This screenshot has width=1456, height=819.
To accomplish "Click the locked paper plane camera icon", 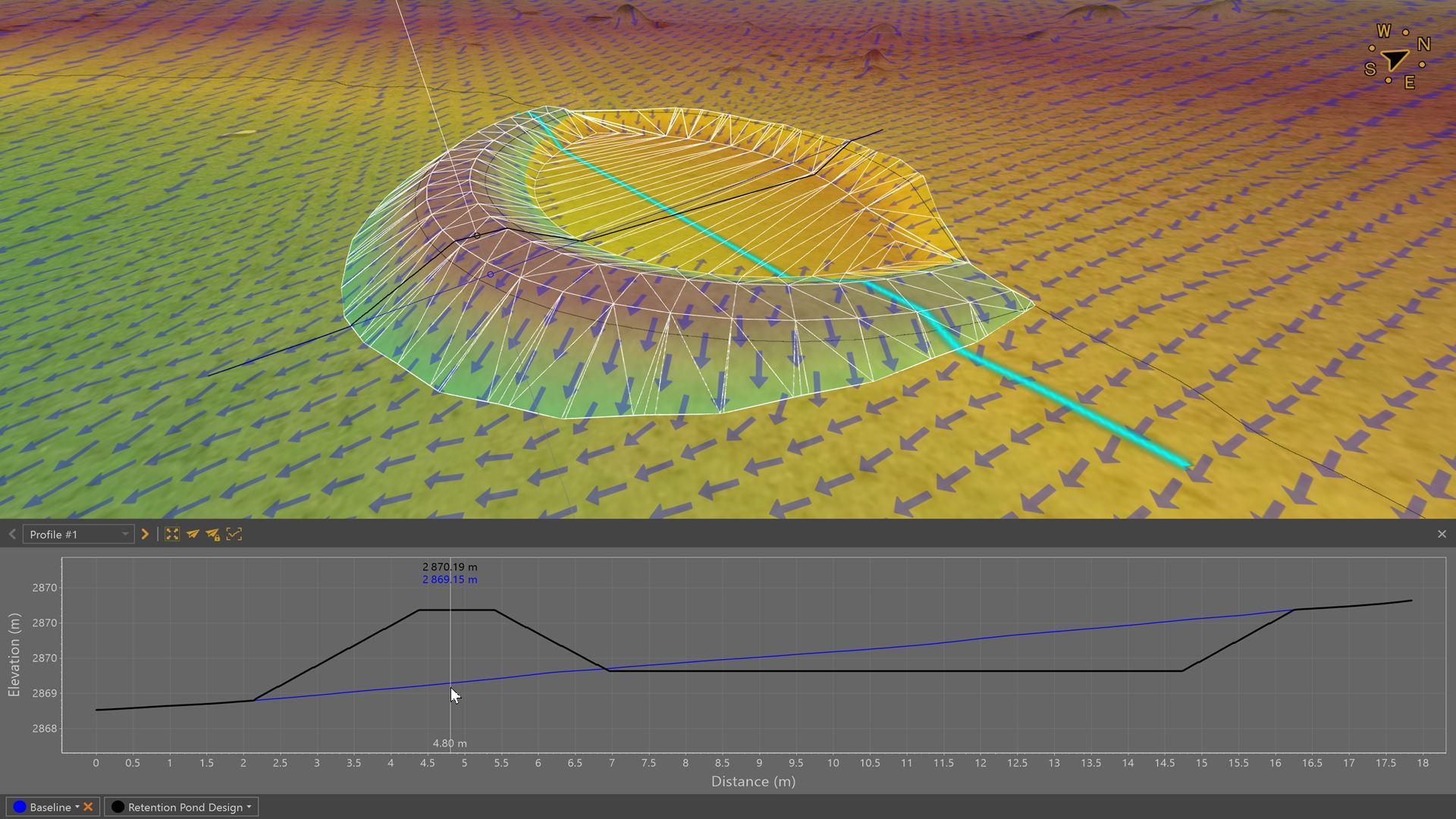I will click(213, 535).
